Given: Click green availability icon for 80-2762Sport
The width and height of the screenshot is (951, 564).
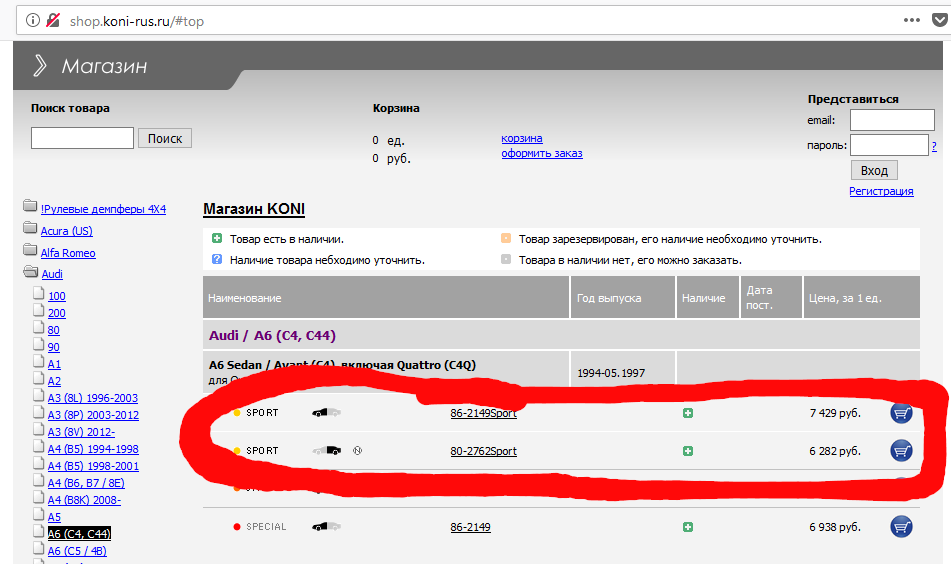Looking at the screenshot, I should [688, 451].
